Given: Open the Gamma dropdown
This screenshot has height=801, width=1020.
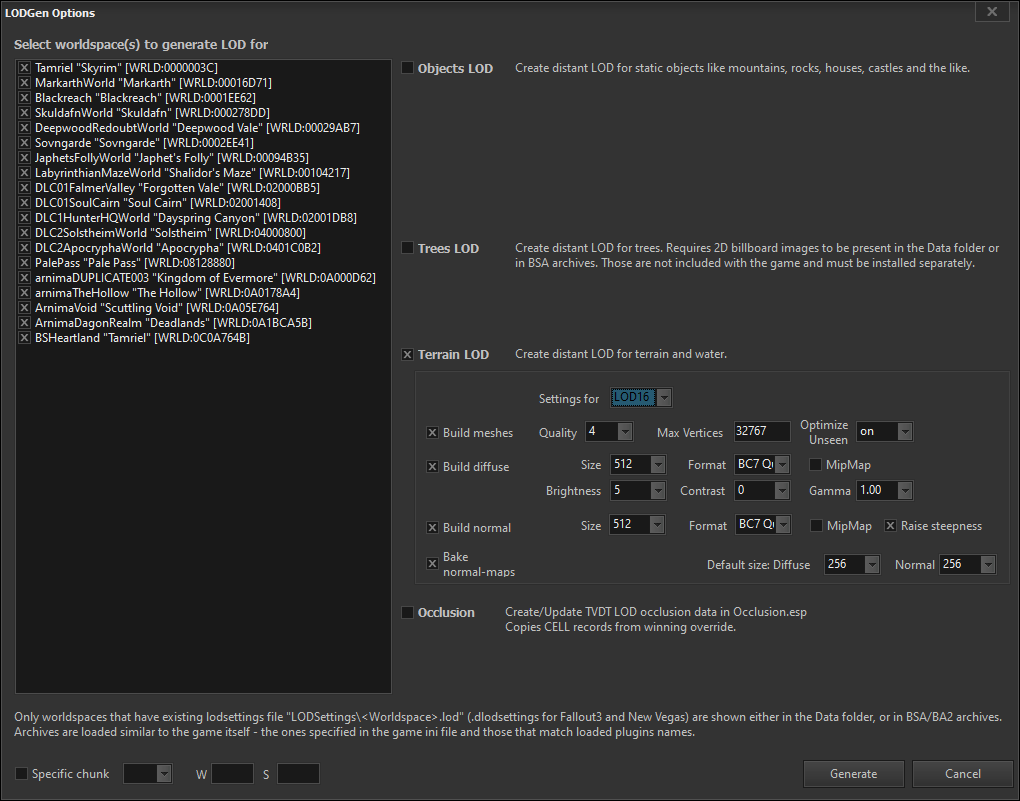Looking at the screenshot, I should coord(885,491).
